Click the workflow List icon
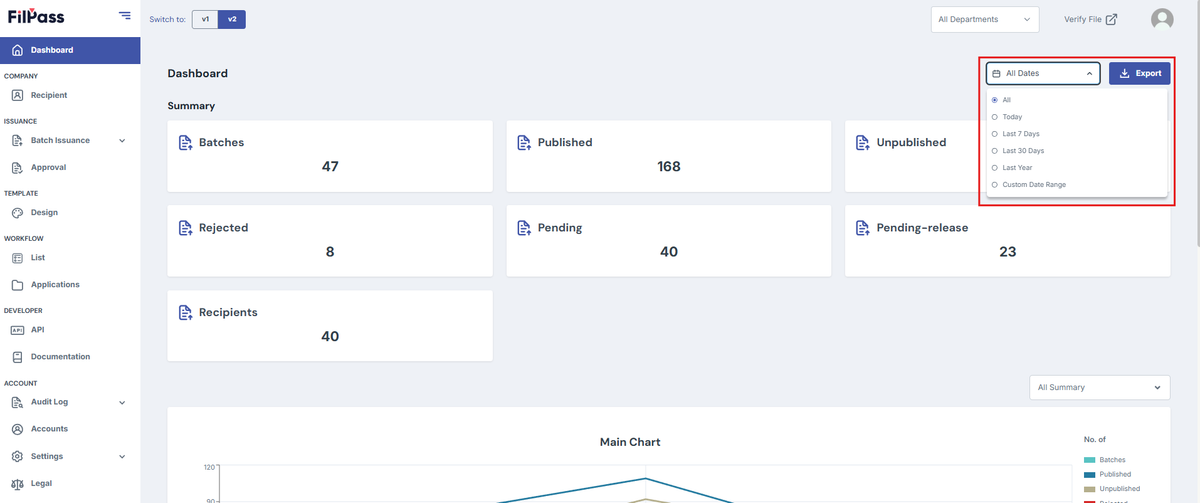The height and width of the screenshot is (503, 1200). tap(17, 257)
